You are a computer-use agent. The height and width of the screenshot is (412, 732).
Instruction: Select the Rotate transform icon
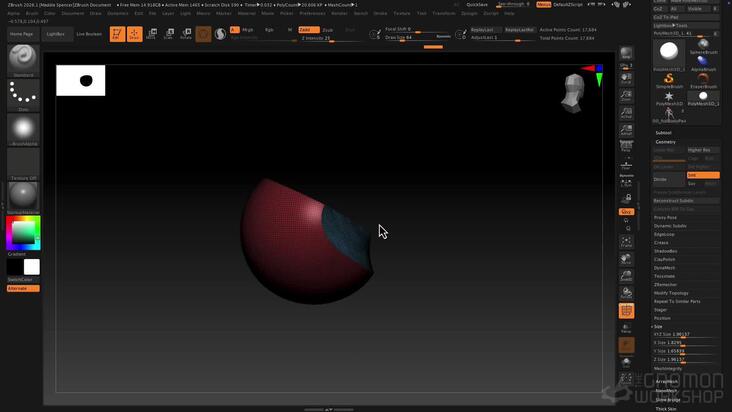[186, 34]
